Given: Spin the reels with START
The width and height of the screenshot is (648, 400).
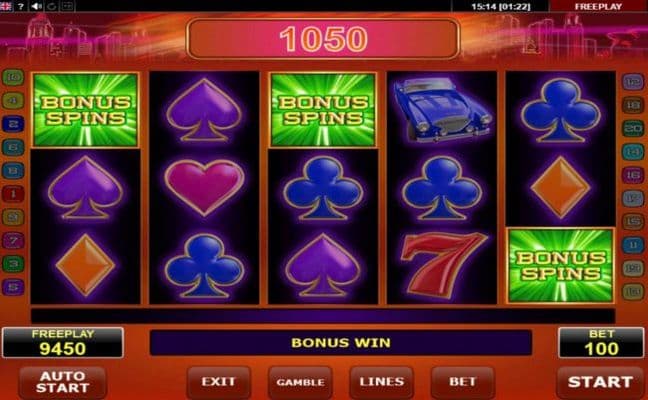Looking at the screenshot, I should pos(600,382).
